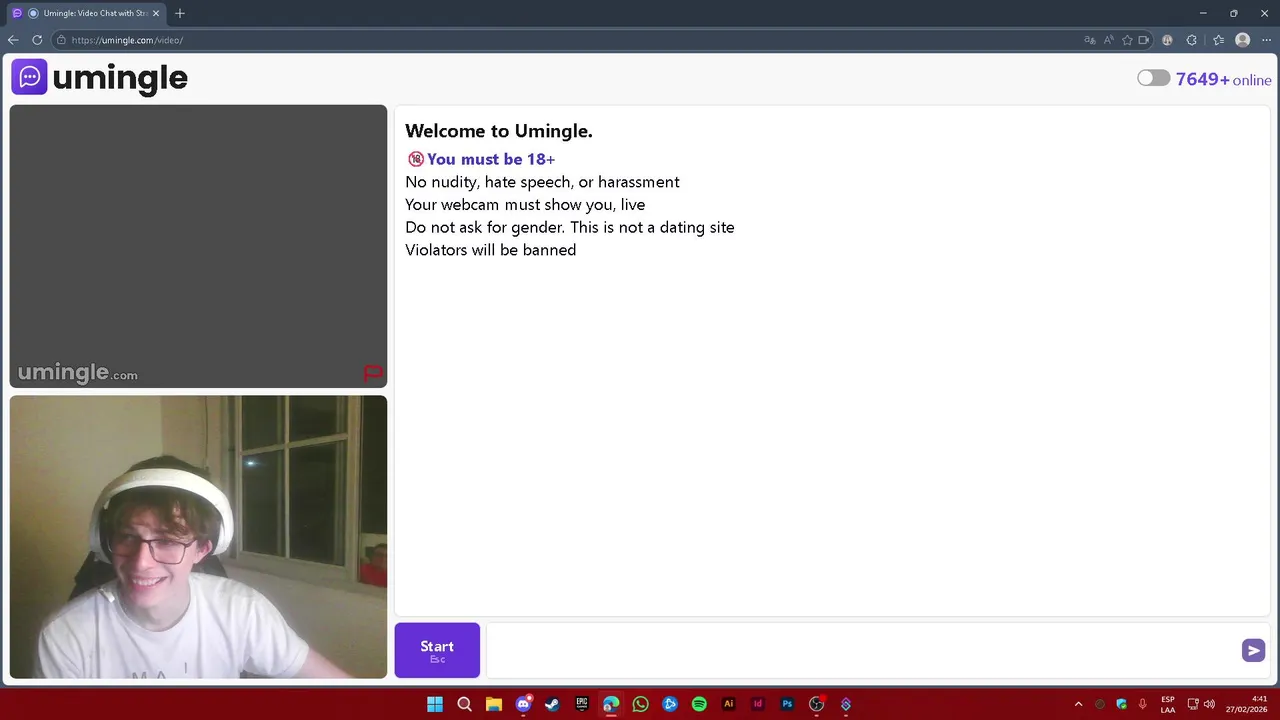The height and width of the screenshot is (720, 1280).
Task: Click 'No nudity, hate speech, or harassment' line
Action: tap(542, 182)
